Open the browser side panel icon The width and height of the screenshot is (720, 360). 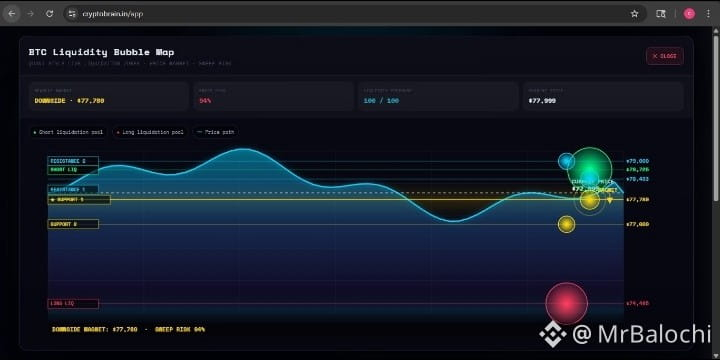(661, 14)
